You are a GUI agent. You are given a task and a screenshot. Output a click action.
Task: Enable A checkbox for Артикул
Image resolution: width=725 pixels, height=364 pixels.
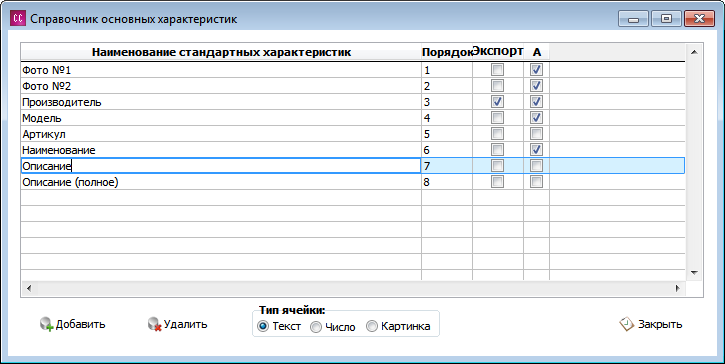(536, 134)
